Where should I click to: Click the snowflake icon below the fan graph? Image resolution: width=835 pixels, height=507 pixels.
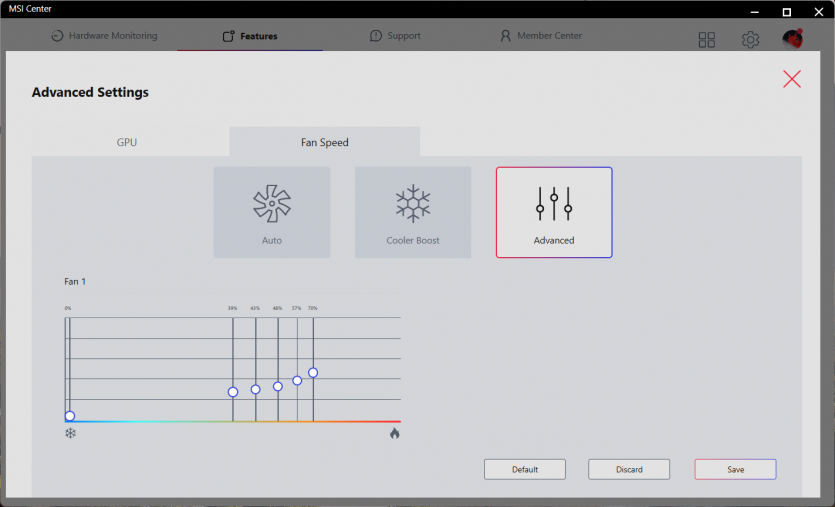pos(70,433)
